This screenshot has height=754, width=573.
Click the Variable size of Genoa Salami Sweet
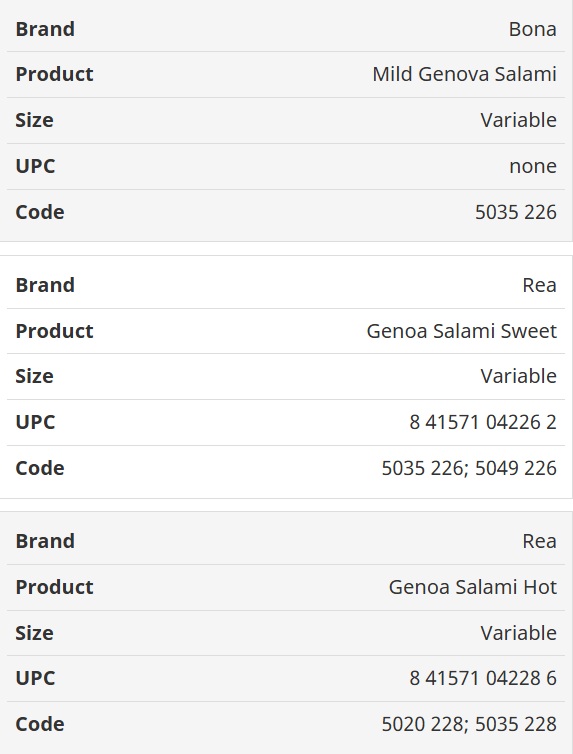tap(519, 377)
